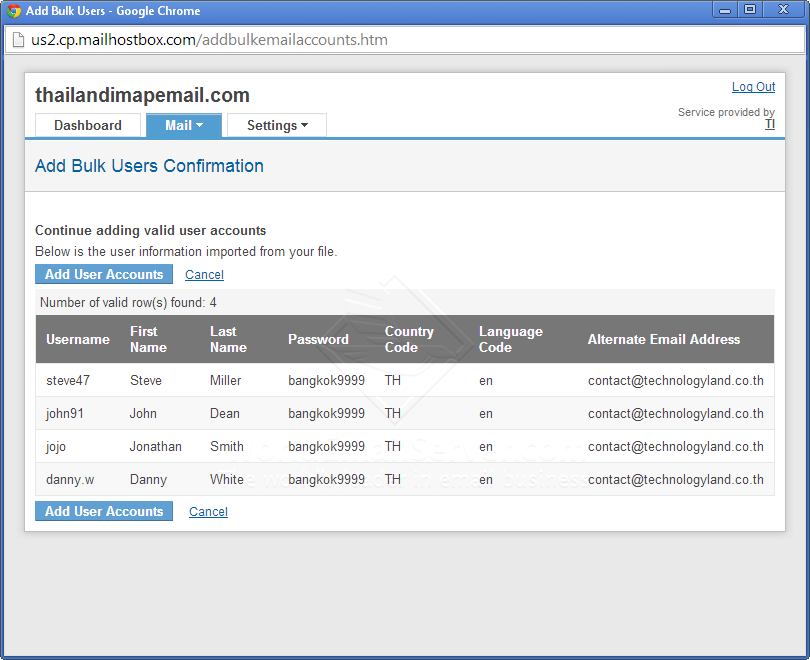The image size is (810, 660).
Task: Click the thailandimapemail.com domain heading
Action: 142,94
